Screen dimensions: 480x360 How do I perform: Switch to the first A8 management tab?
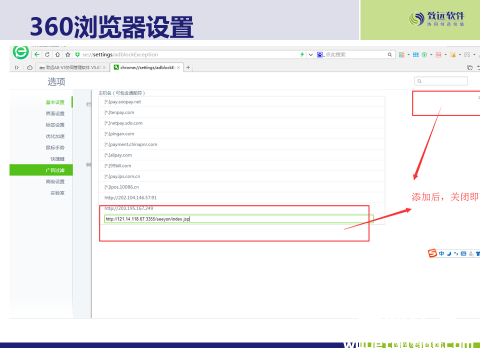pyautogui.click(x=72, y=67)
